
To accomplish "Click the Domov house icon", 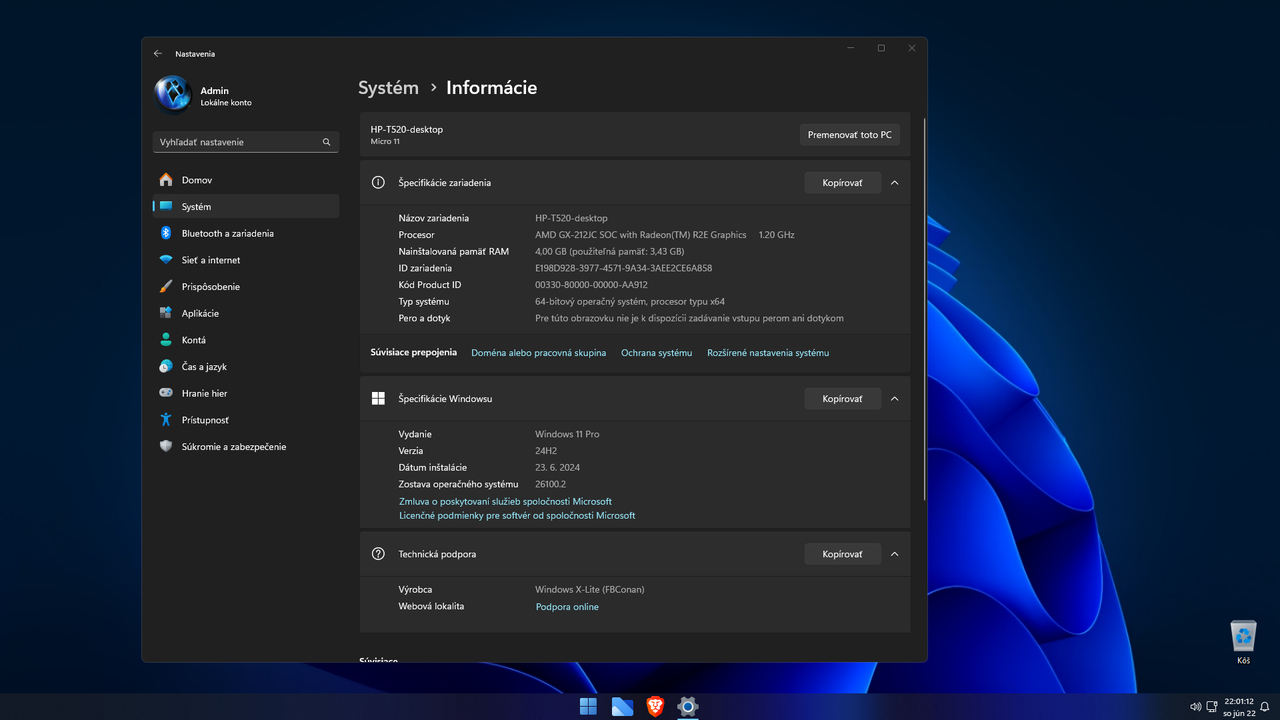I will point(166,180).
